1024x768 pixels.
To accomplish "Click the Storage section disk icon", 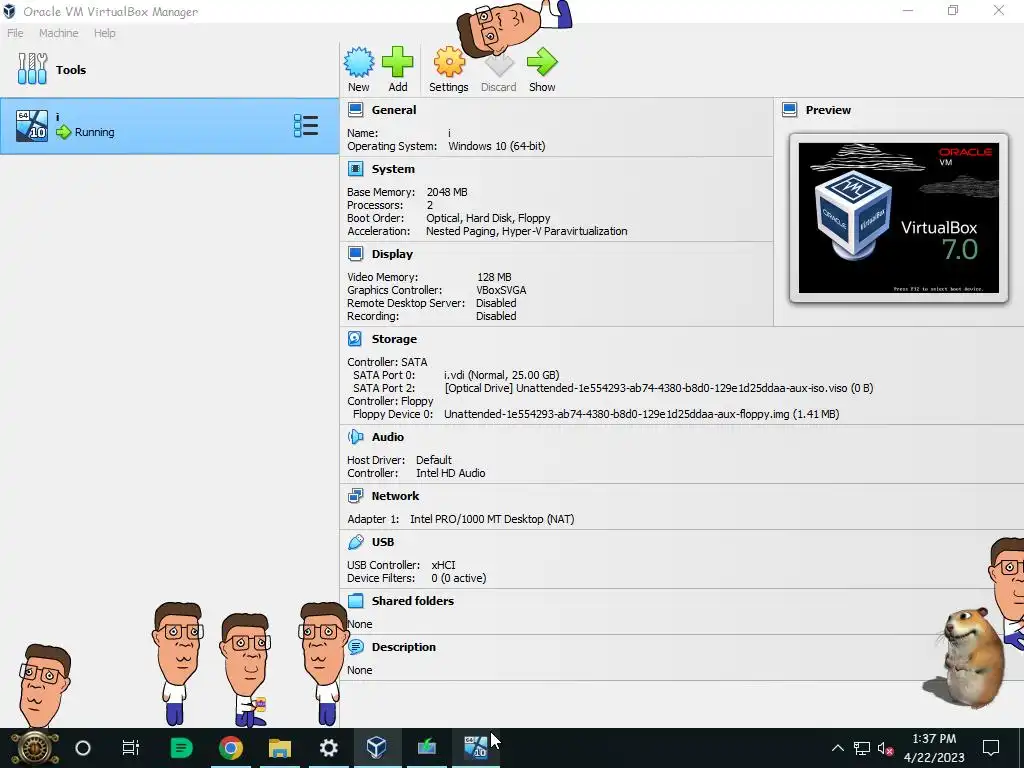I will coord(355,339).
